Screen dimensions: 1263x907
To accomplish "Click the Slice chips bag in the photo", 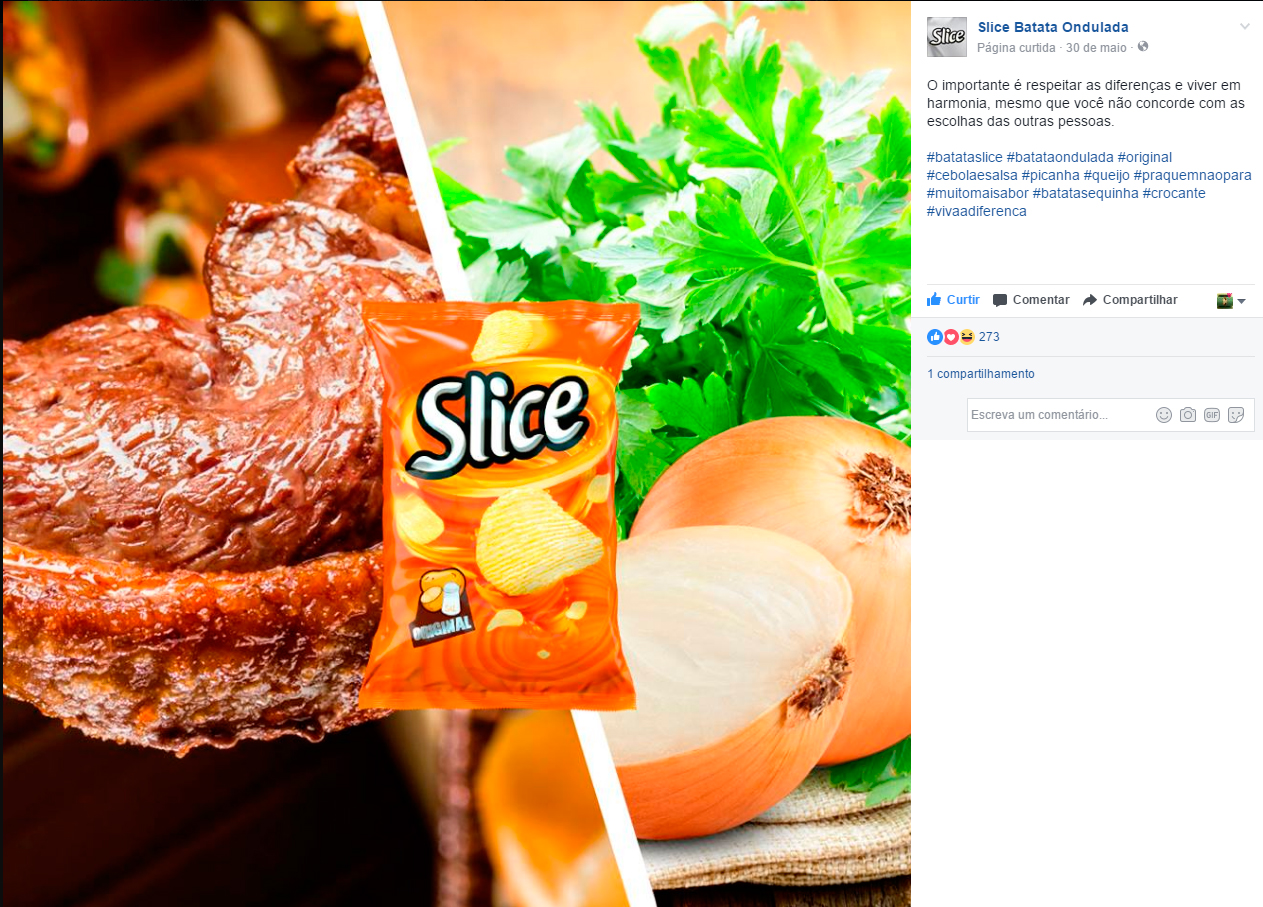I will click(499, 505).
